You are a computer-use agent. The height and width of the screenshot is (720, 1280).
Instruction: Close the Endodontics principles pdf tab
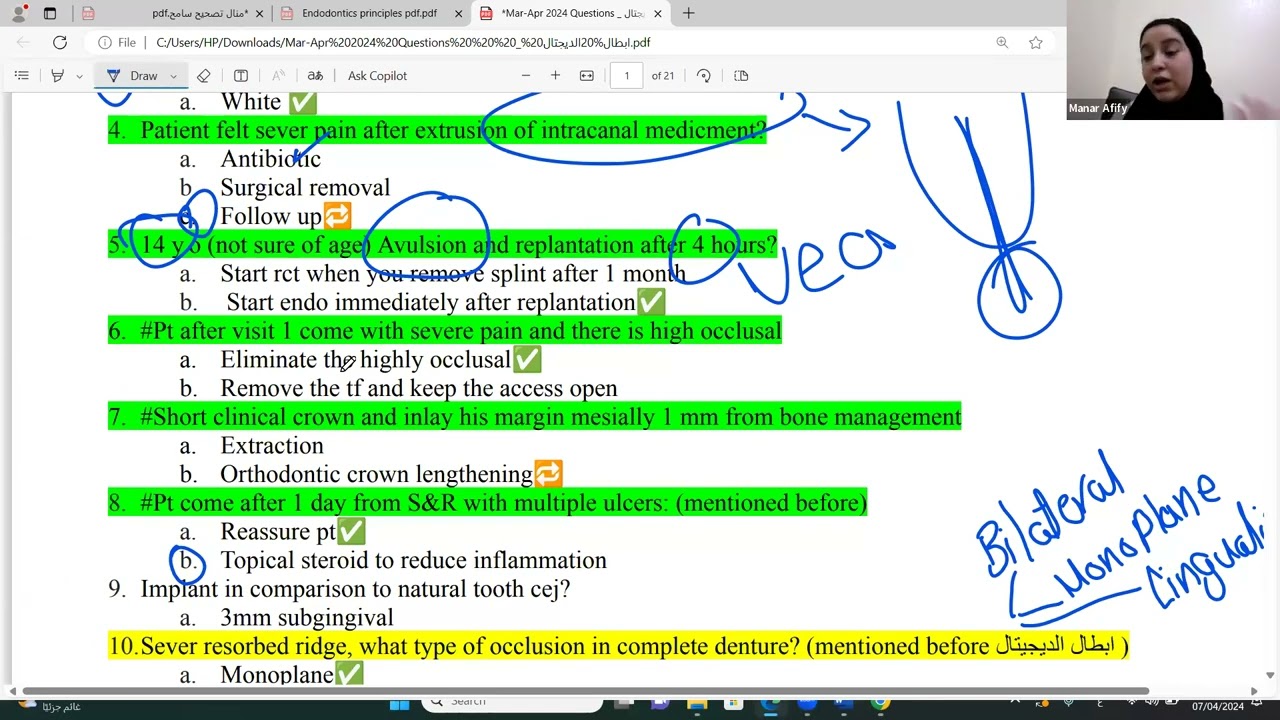tap(459, 14)
